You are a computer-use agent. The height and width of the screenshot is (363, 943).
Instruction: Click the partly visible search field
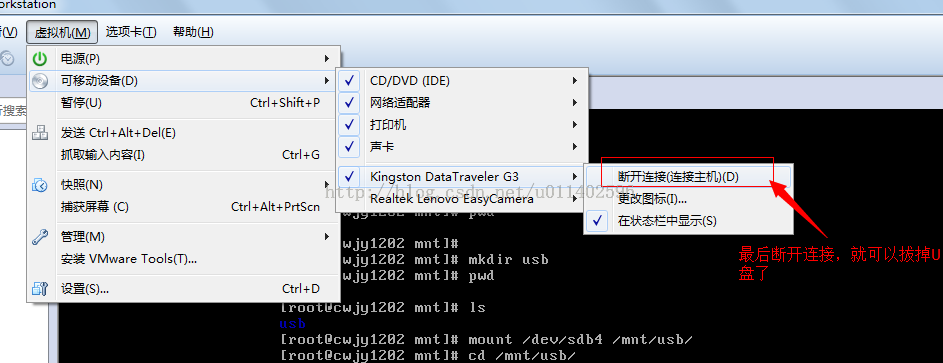point(13,111)
